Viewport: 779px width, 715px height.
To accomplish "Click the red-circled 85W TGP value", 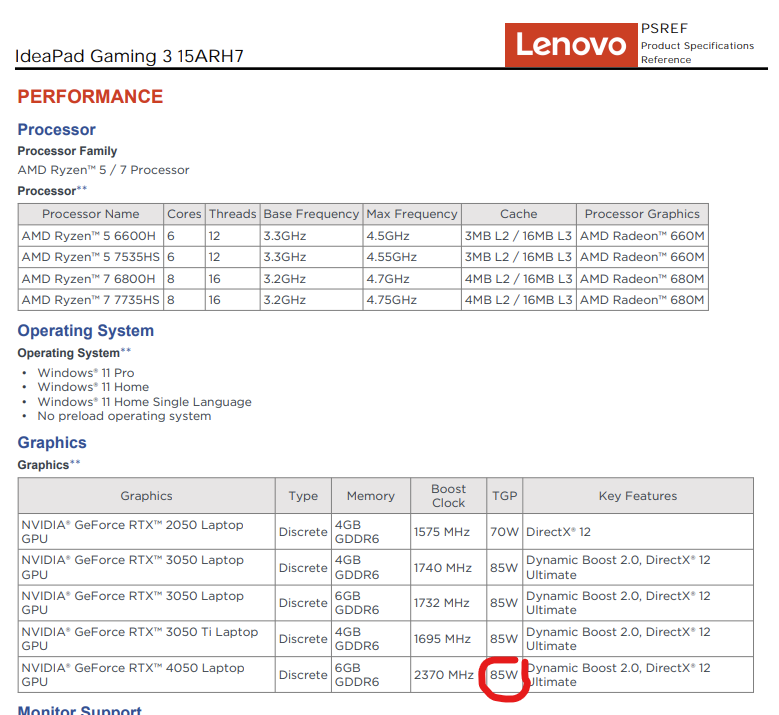I will pos(503,675).
